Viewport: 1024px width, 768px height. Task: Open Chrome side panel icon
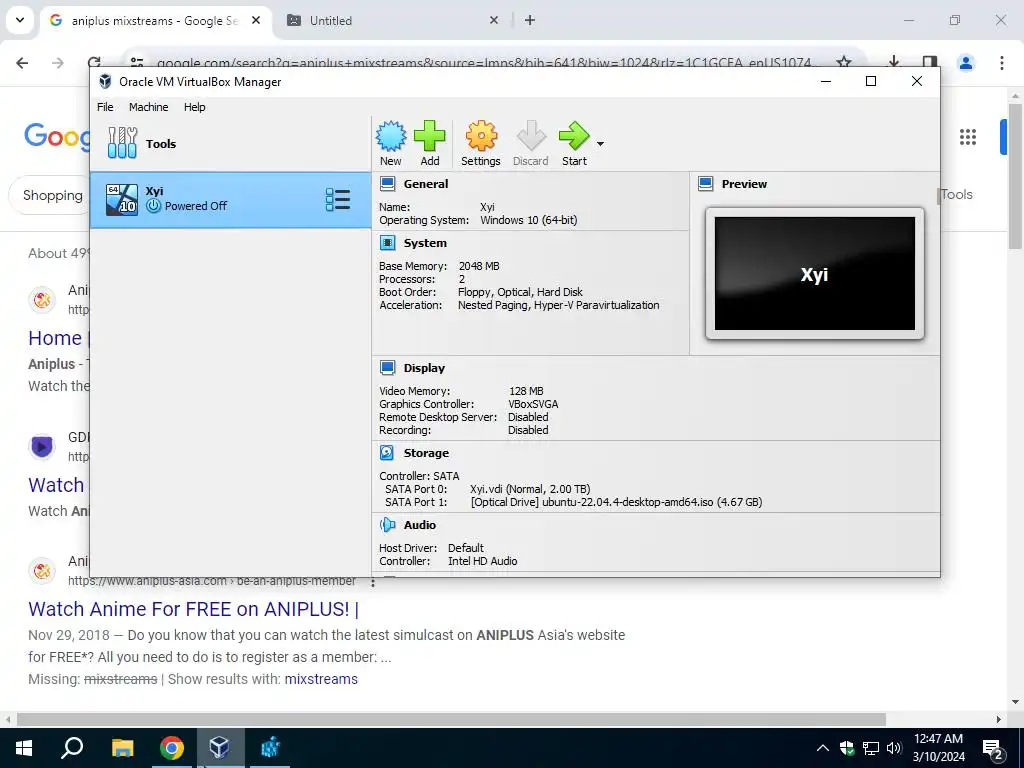929,62
